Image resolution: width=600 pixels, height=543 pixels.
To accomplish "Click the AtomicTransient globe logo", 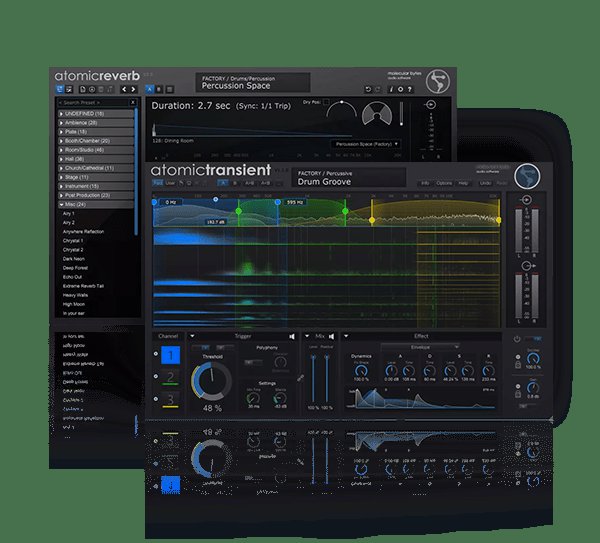I will pos(527,176).
